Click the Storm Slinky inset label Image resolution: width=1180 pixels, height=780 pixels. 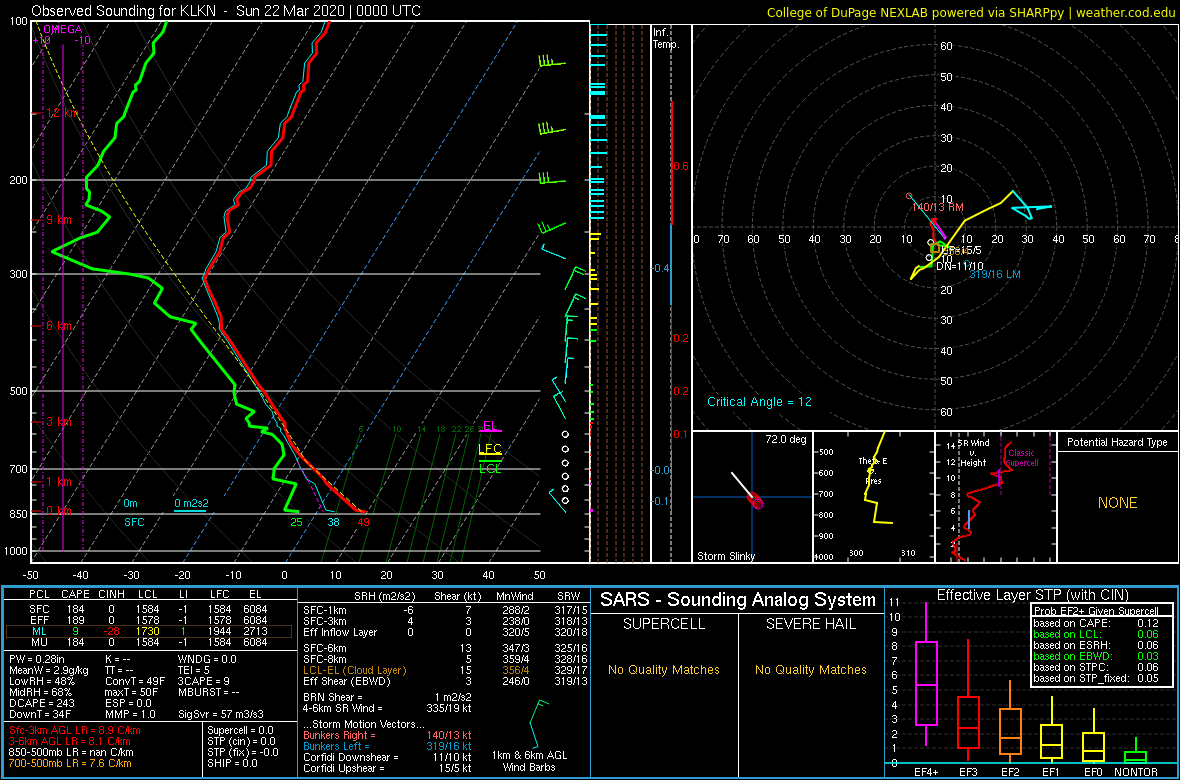pyautogui.click(x=725, y=556)
